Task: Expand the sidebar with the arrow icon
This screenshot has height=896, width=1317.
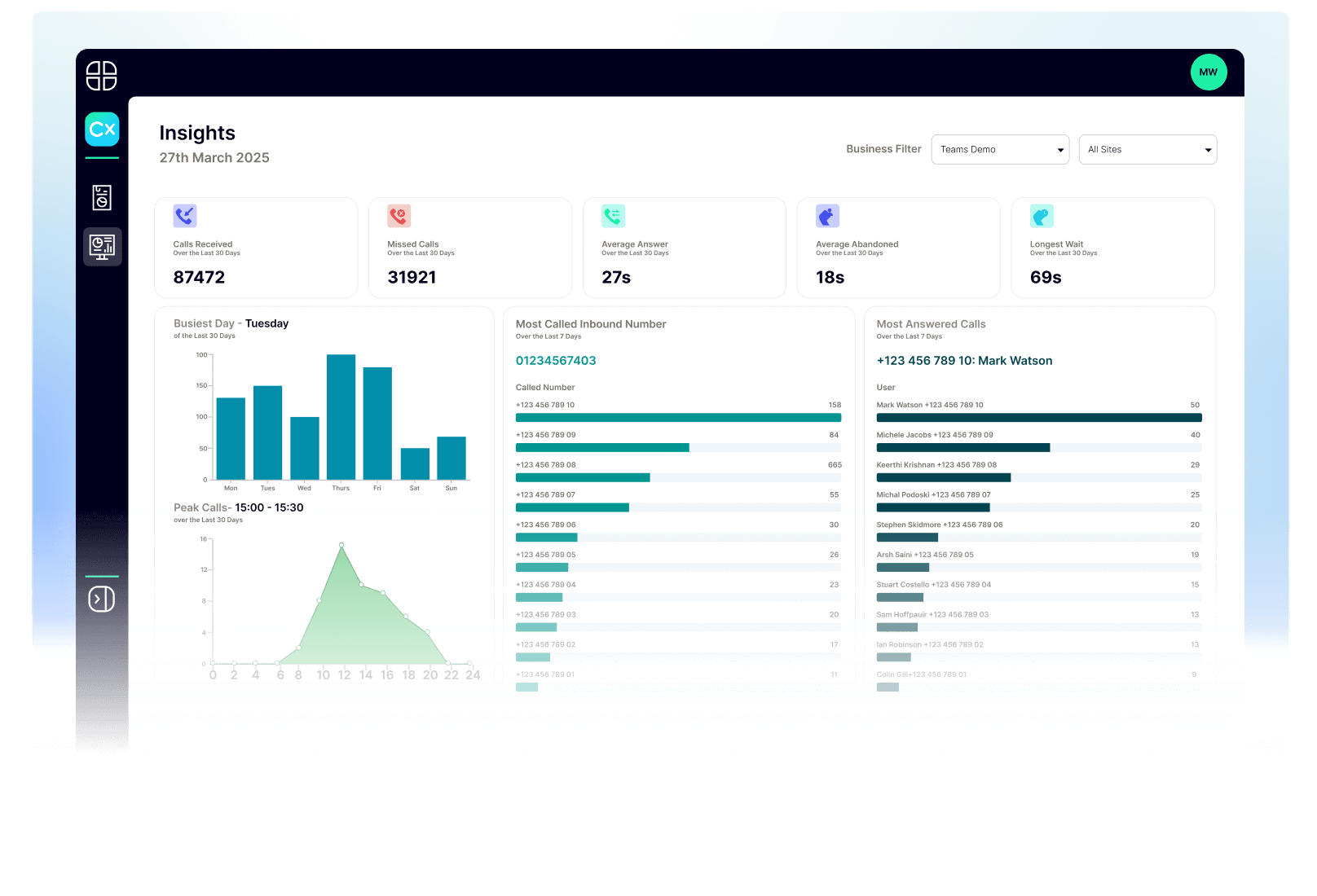Action: coord(102,600)
